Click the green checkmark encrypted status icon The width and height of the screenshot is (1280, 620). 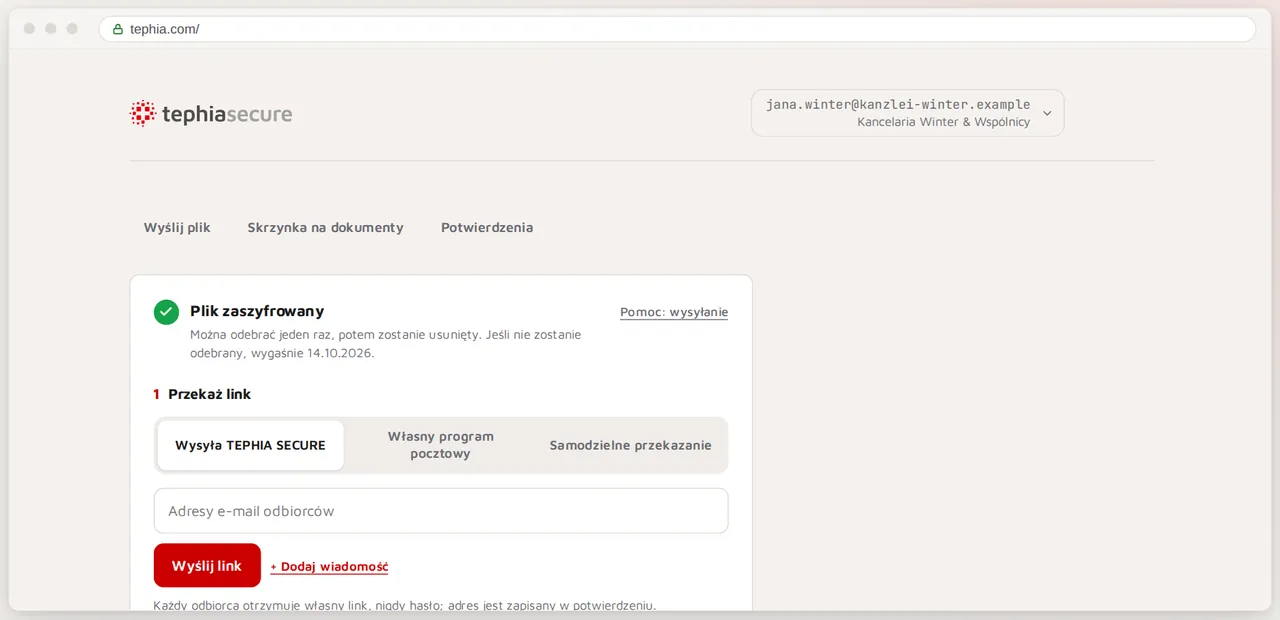pos(166,312)
